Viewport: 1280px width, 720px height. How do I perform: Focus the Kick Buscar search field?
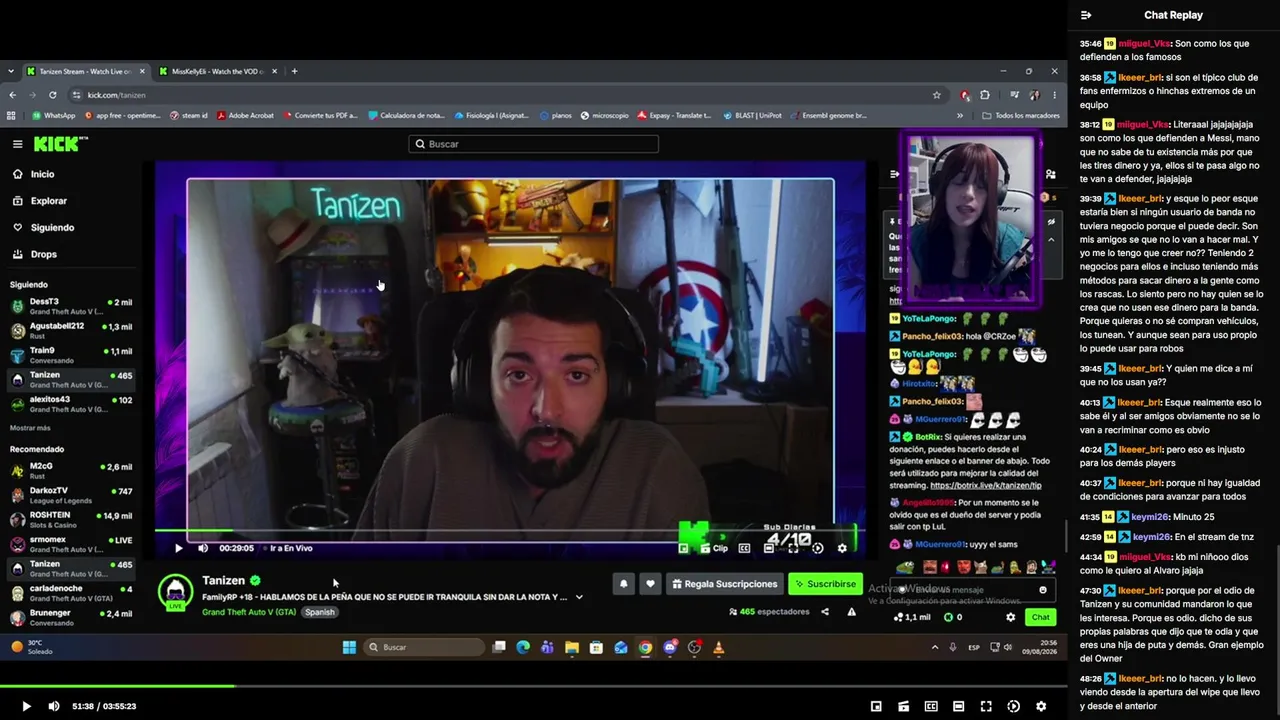tap(533, 144)
